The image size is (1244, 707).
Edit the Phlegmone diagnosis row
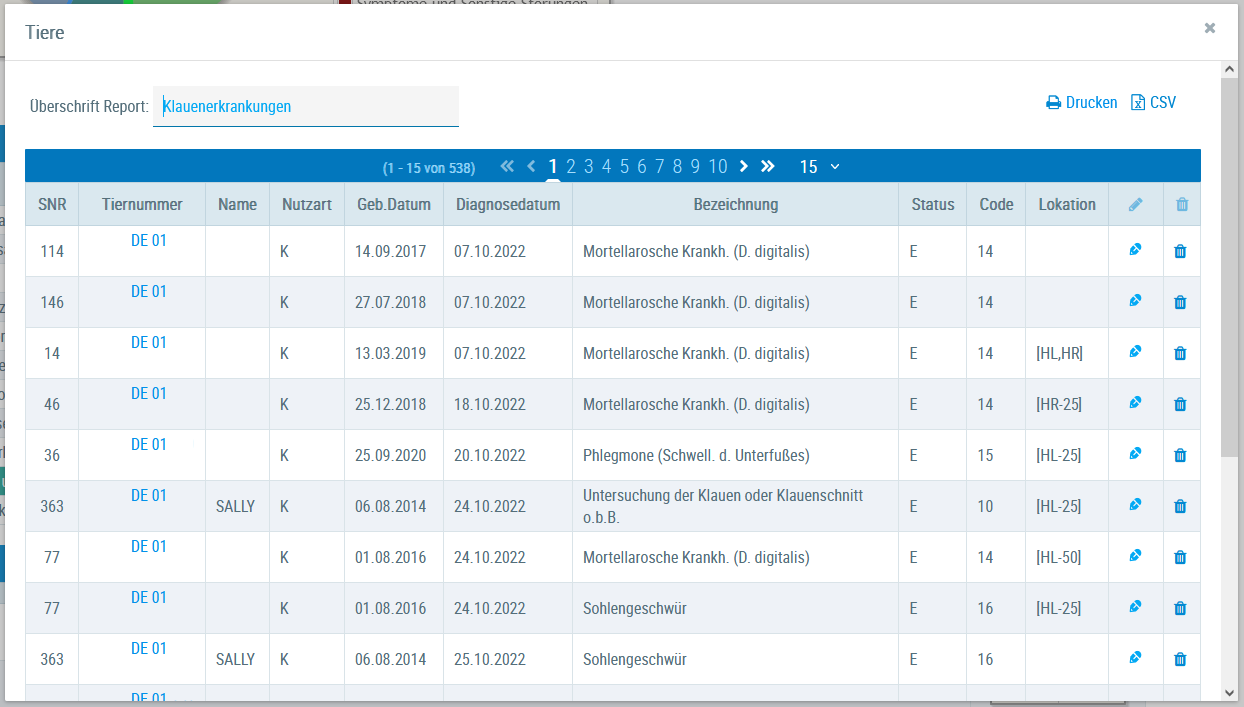pos(1135,454)
